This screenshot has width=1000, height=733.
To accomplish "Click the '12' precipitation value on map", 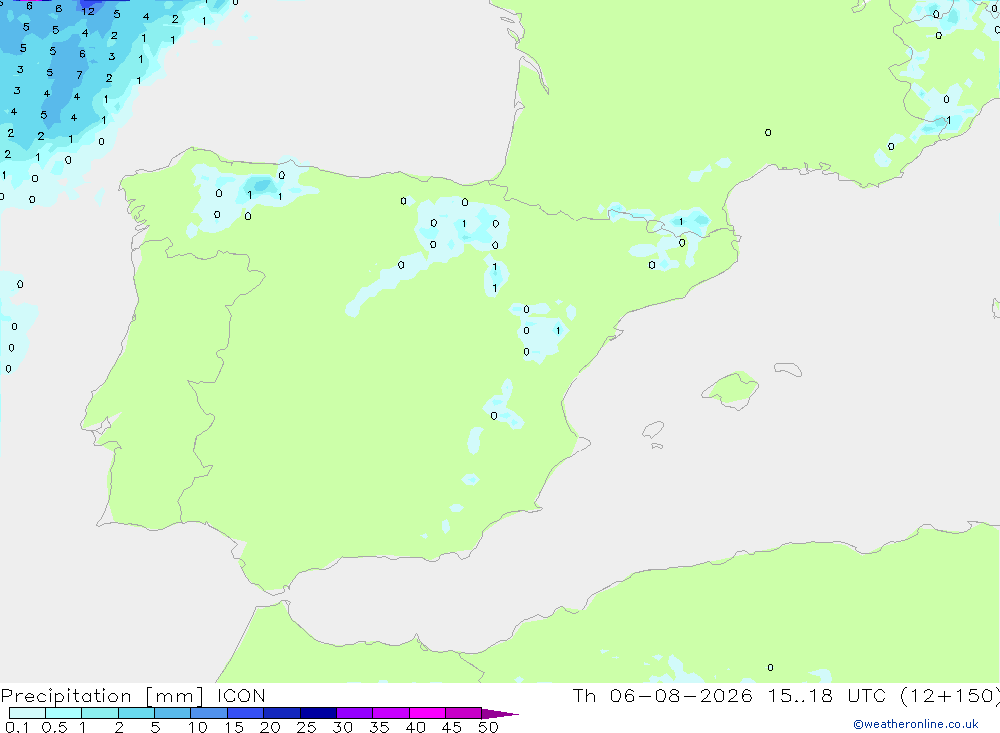I will click(88, 11).
